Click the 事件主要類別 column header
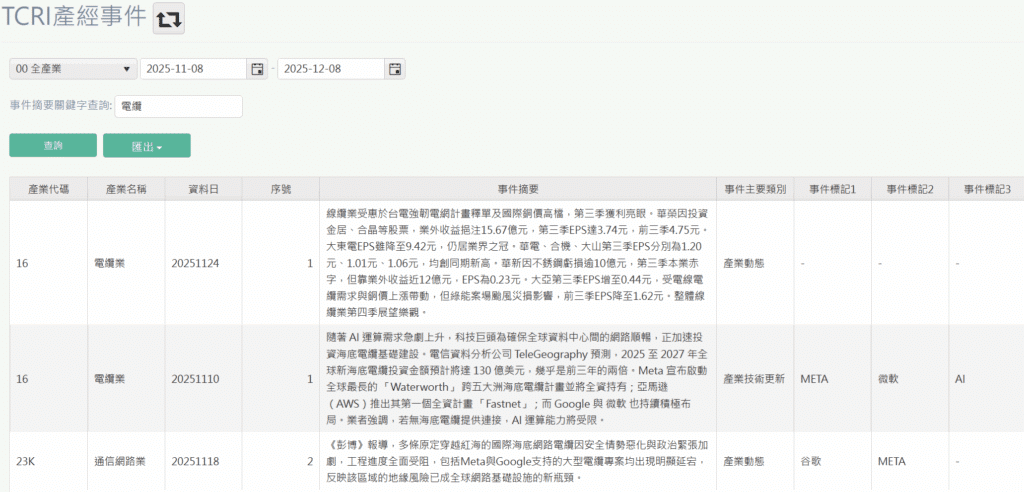Viewport: 1024px width, 492px height. 755,189
